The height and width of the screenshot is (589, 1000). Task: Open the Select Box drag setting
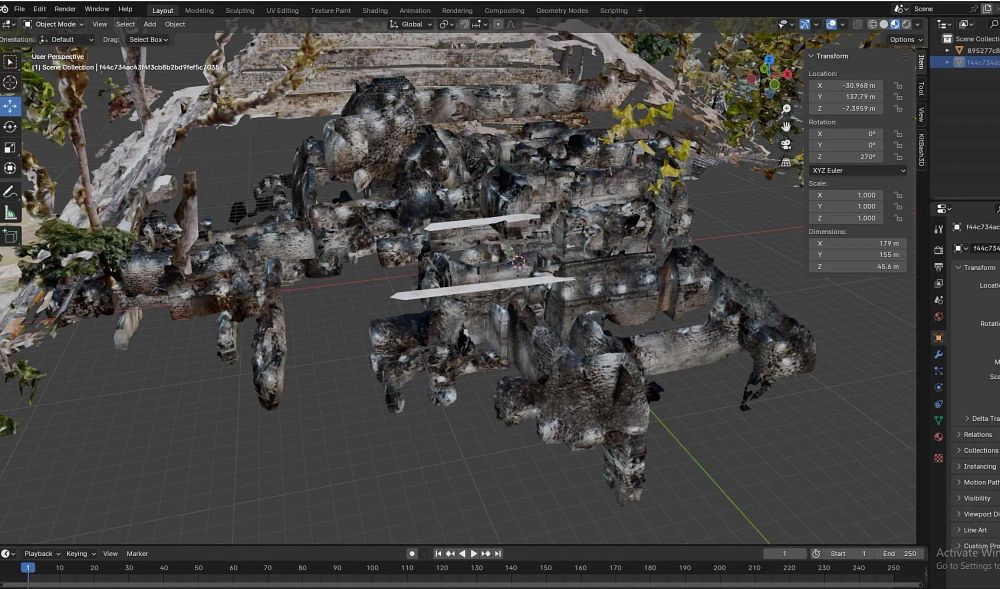point(147,39)
